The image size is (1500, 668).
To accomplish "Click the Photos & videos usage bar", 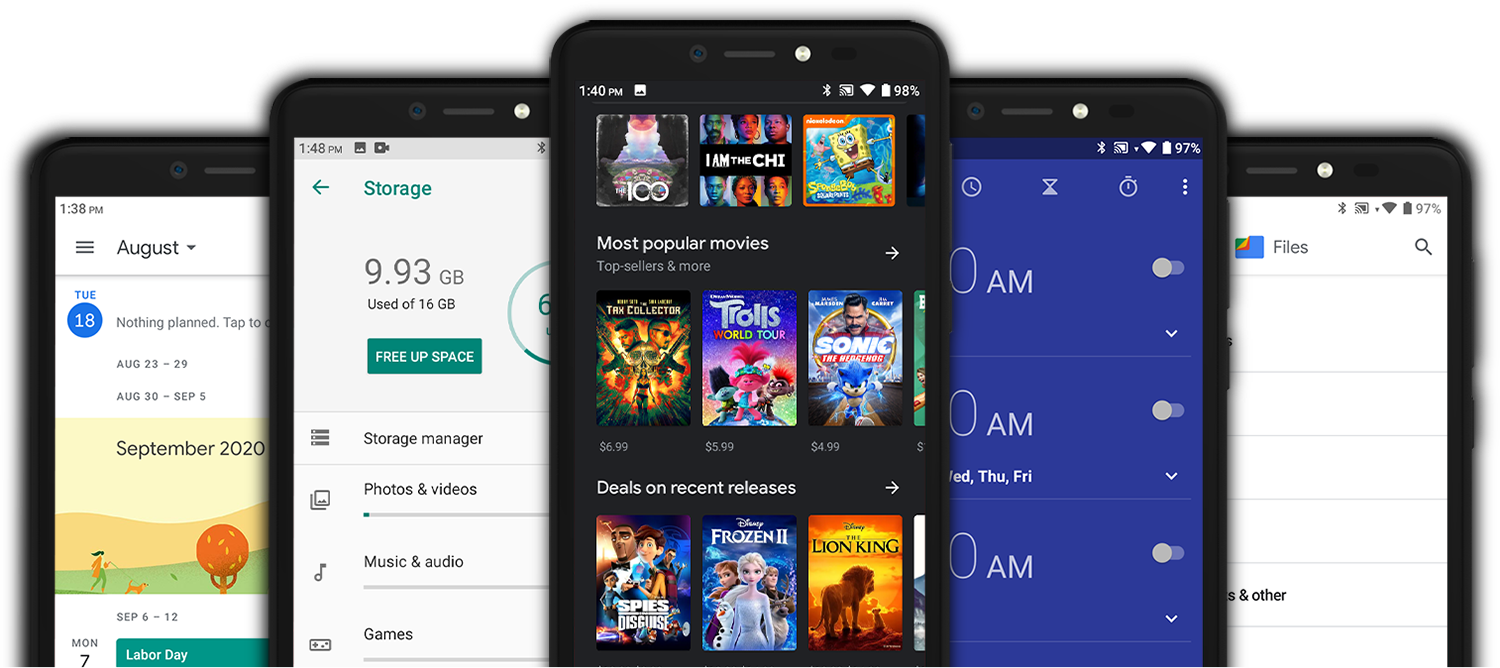I will pos(456,515).
